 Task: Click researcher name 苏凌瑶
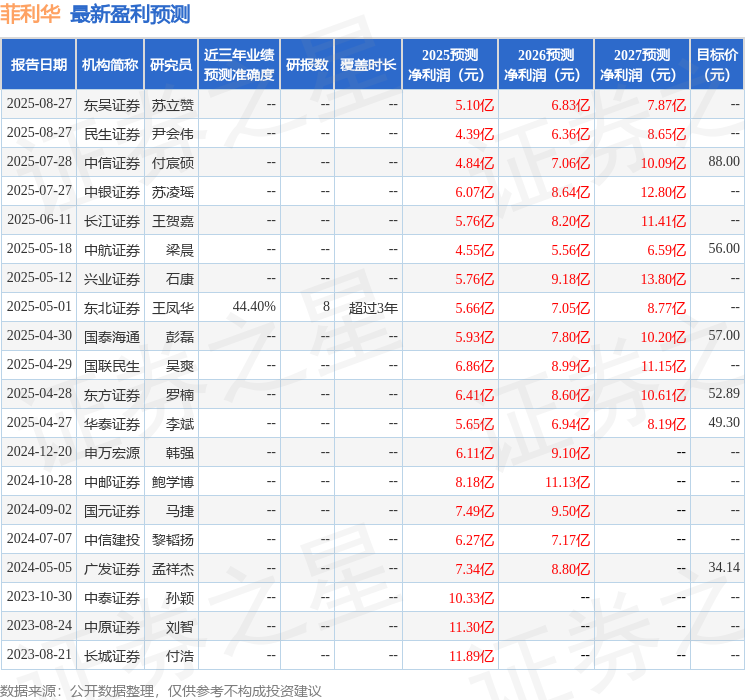pos(173,192)
